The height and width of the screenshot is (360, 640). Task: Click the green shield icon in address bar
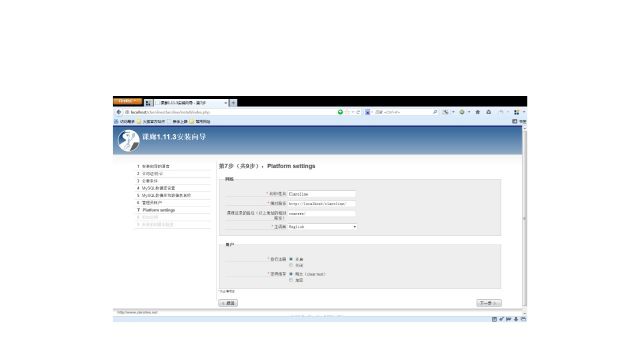pos(340,112)
